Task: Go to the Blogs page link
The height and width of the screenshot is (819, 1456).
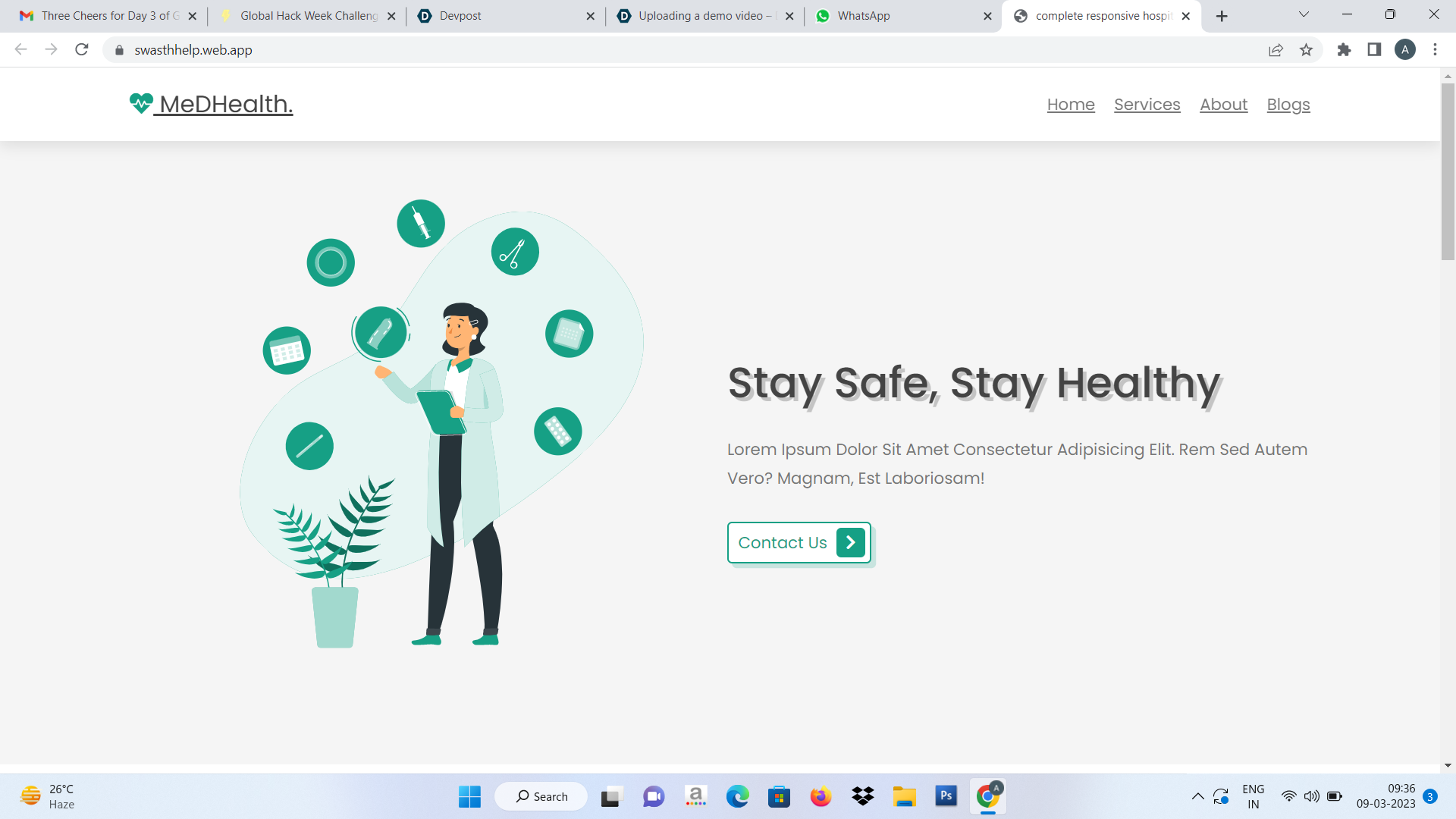Action: pyautogui.click(x=1288, y=105)
